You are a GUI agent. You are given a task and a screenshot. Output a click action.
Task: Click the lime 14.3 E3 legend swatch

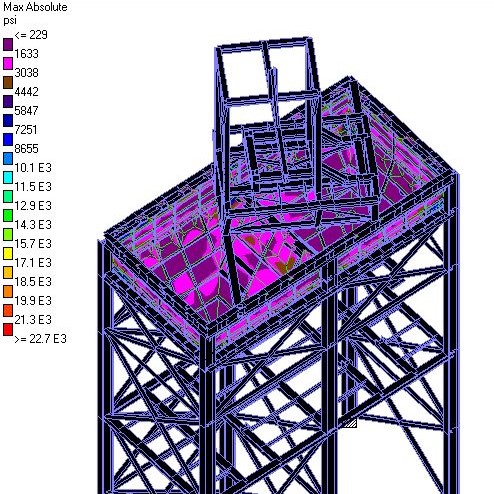[8, 234]
